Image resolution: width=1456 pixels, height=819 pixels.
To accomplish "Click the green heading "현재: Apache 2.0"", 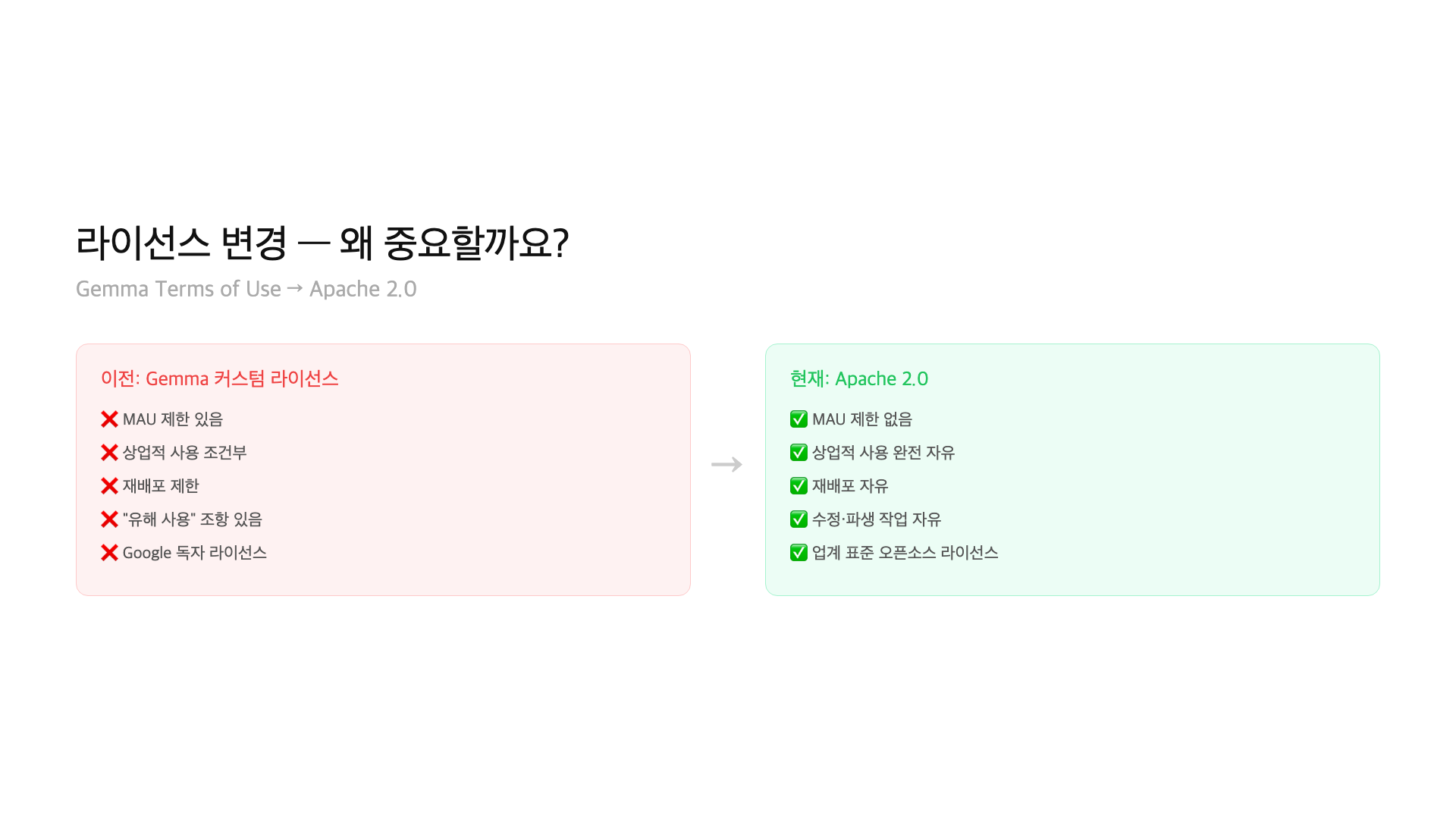I will pos(859,378).
